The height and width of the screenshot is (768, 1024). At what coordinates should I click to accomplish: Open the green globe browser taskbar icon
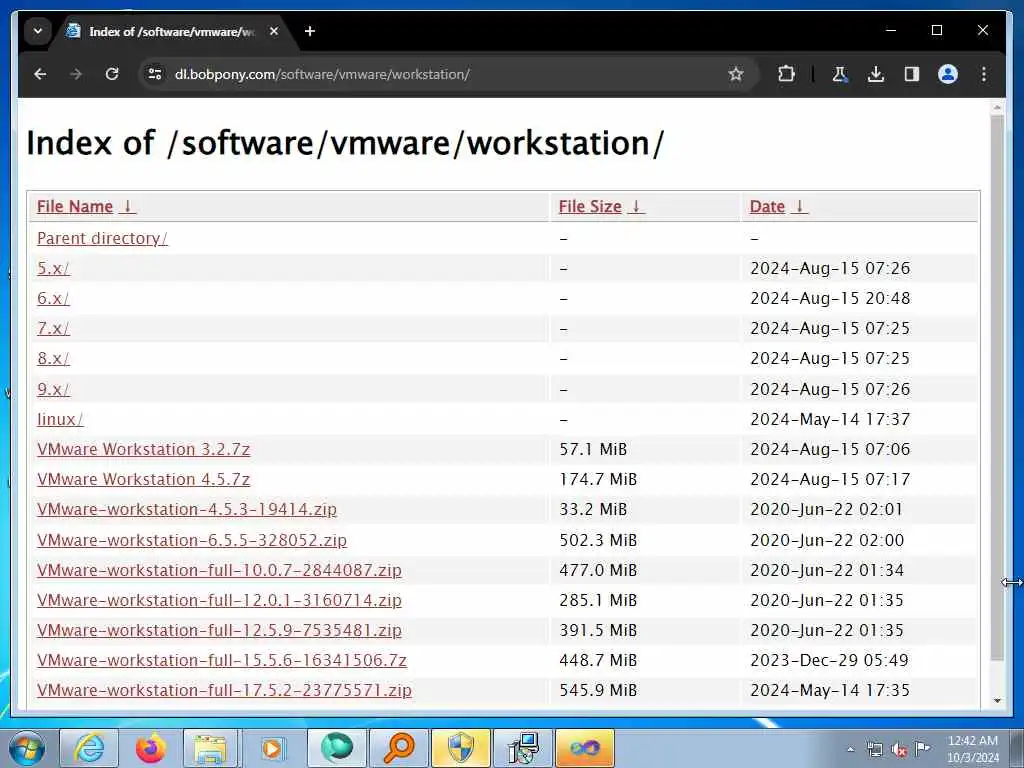tap(336, 748)
